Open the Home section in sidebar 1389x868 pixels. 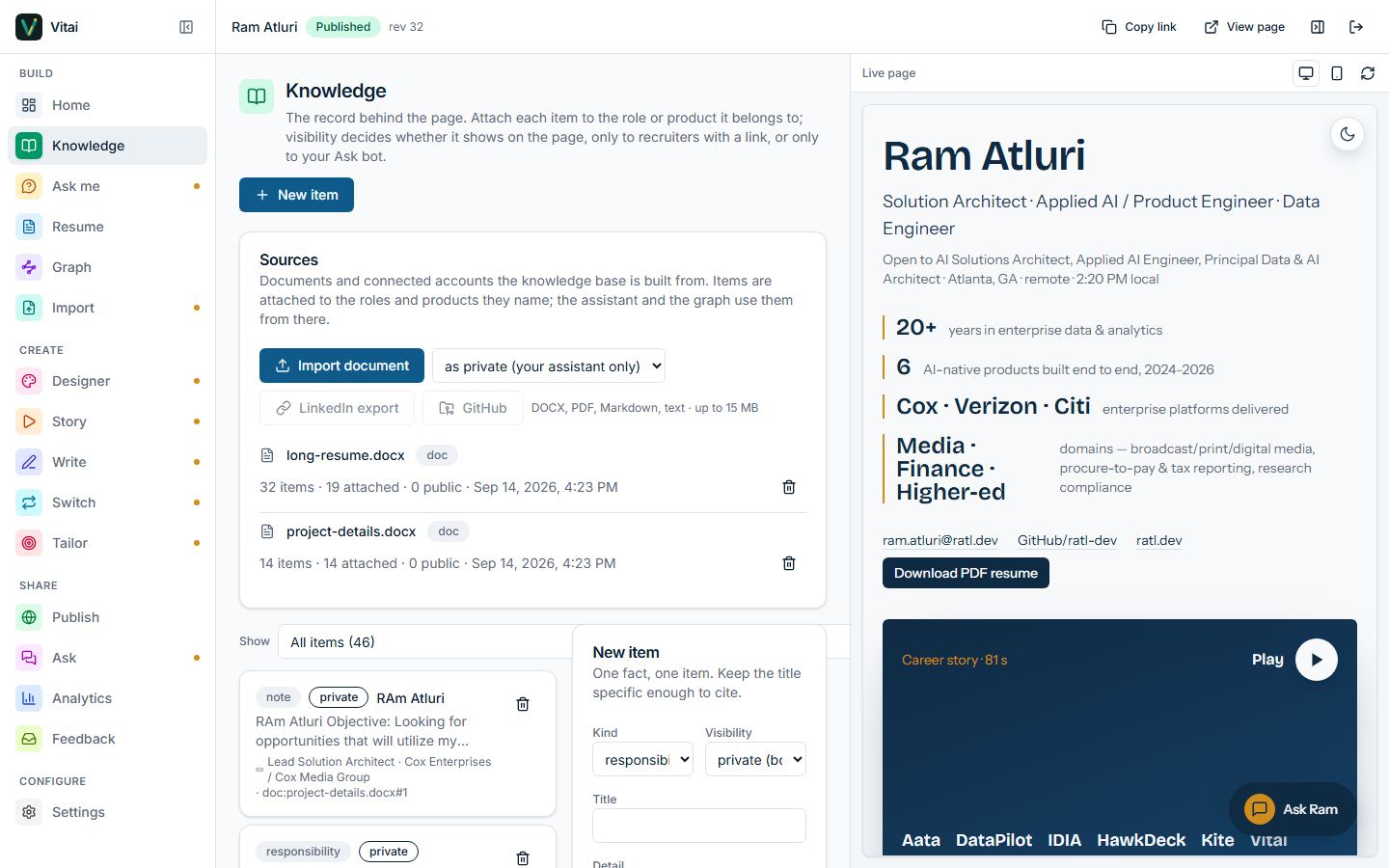point(107,105)
